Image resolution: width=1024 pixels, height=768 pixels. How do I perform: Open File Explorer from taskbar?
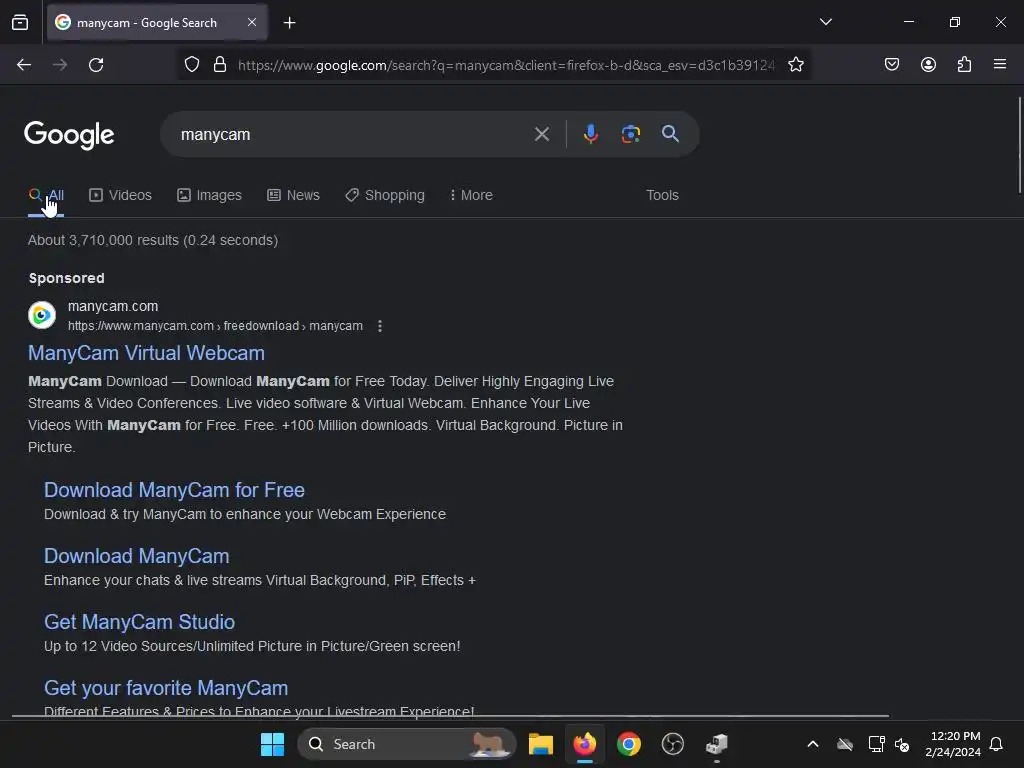pos(541,744)
